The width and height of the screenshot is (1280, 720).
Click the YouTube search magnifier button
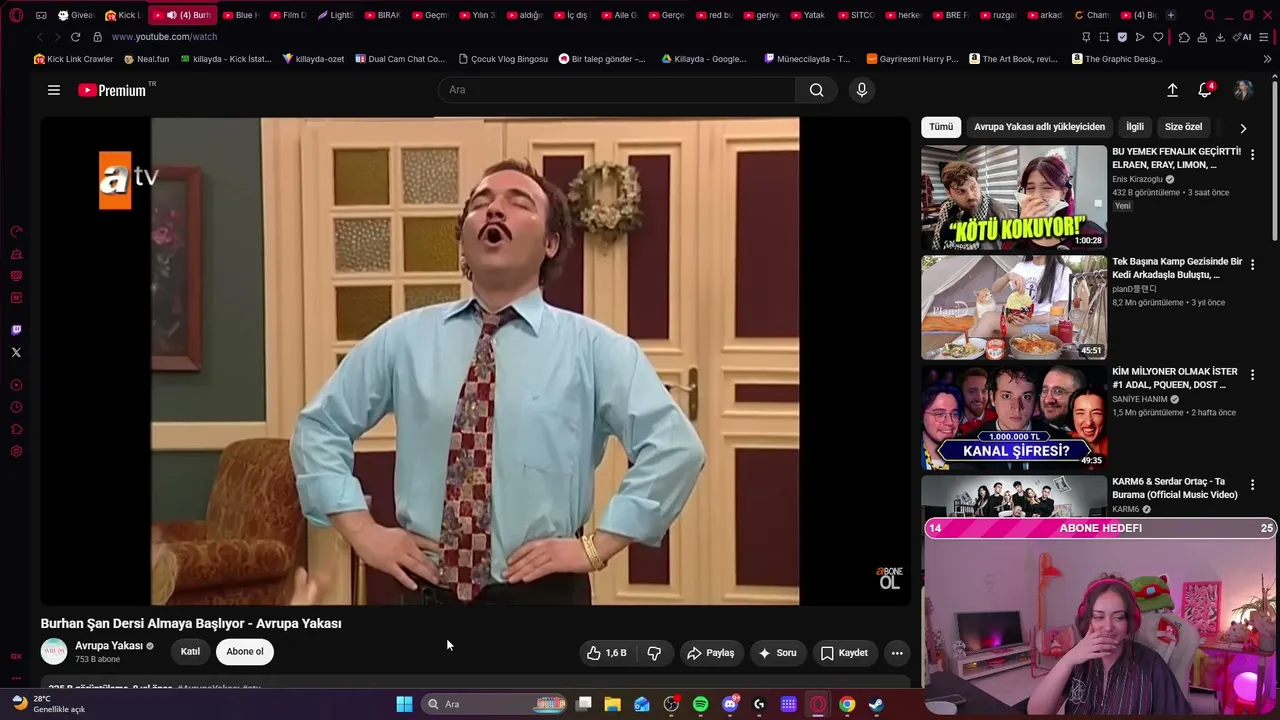[x=817, y=90]
